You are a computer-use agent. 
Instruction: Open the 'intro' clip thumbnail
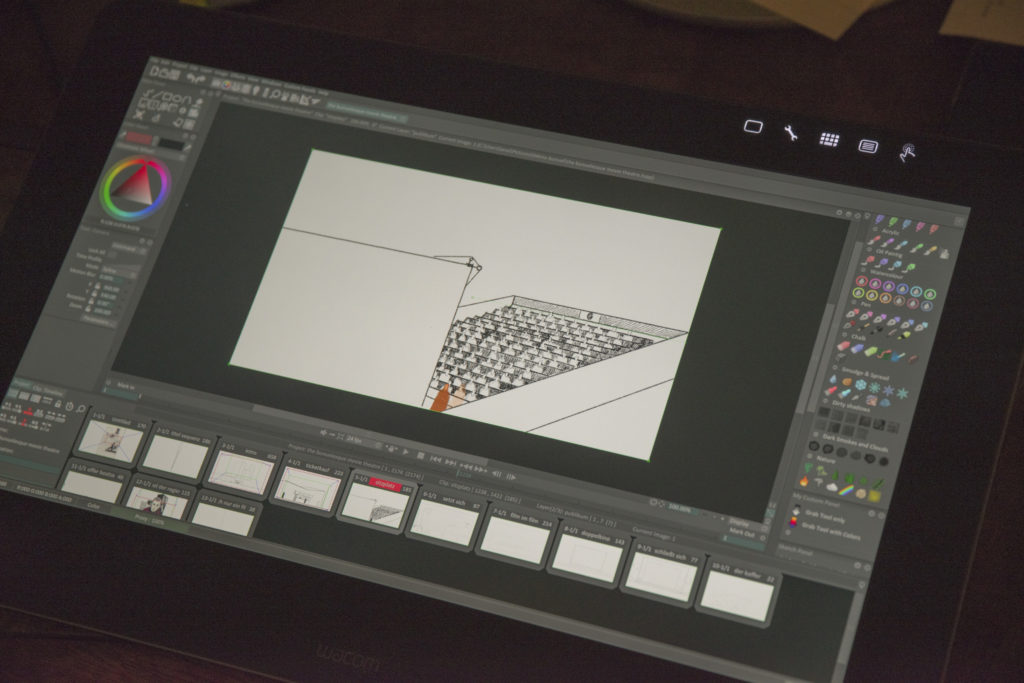click(x=241, y=473)
